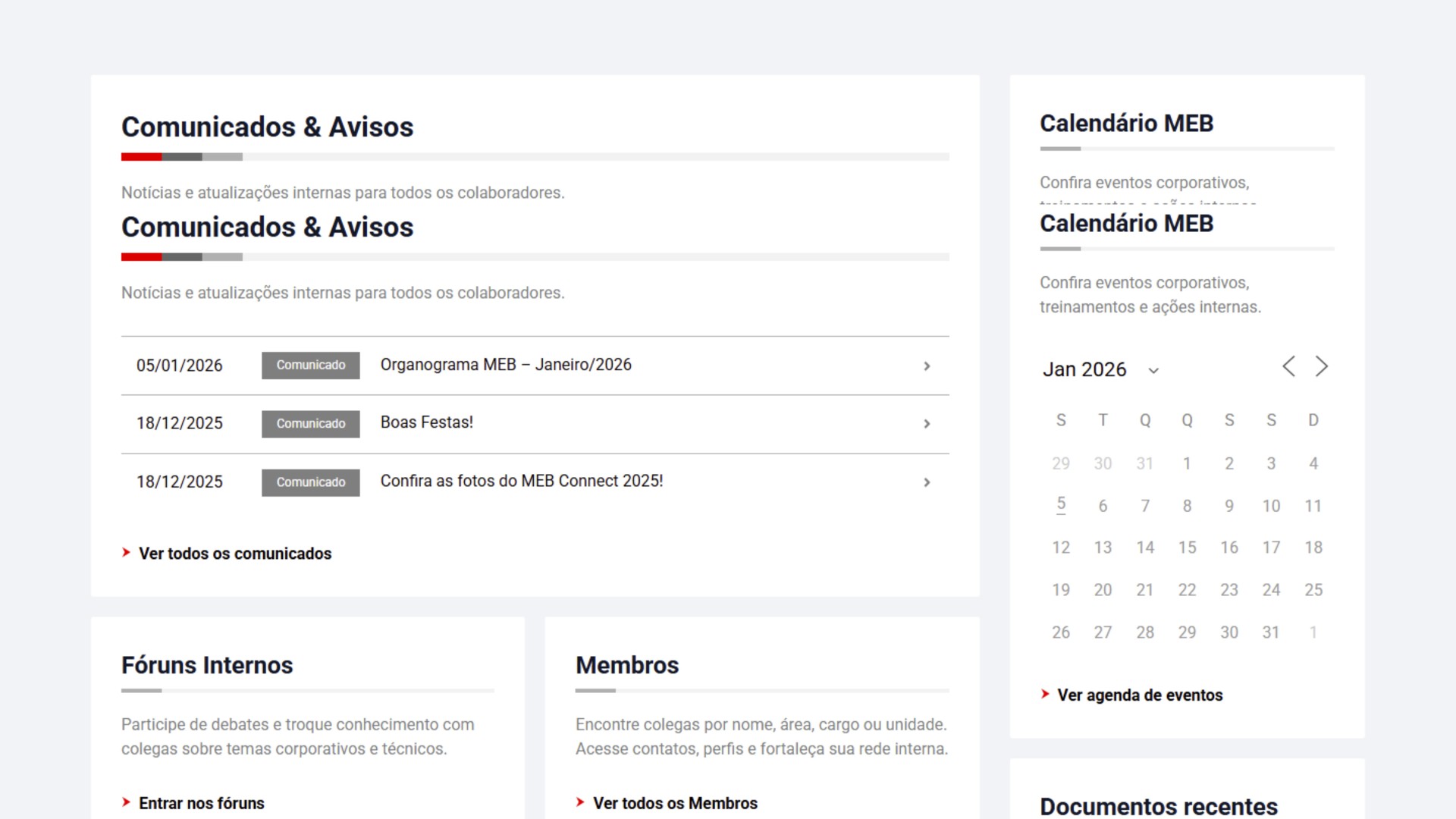This screenshot has height=819, width=1456.
Task: Click chevron on MEB Connect 2025 row
Action: [927, 482]
